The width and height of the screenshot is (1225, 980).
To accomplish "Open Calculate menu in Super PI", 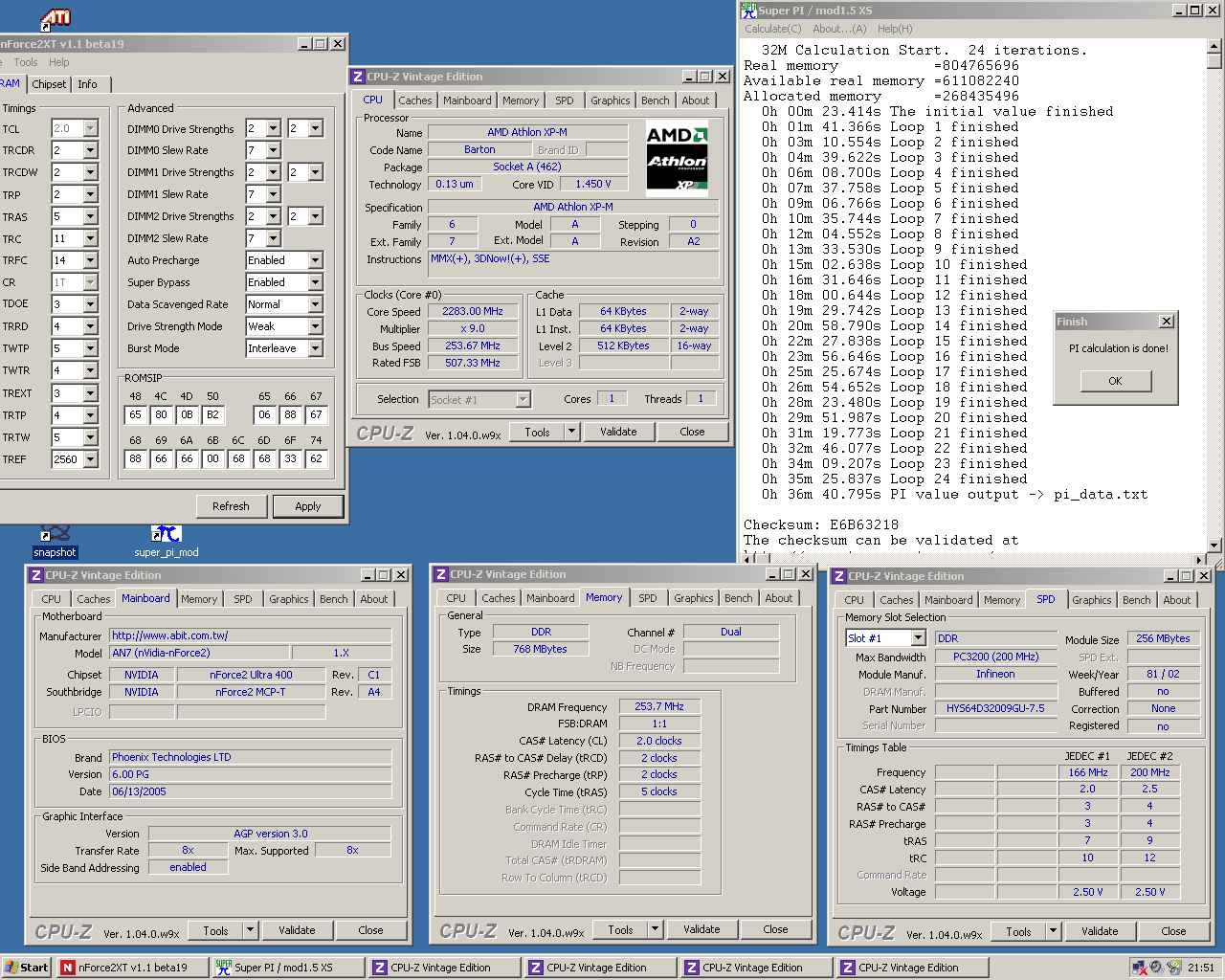I will click(773, 29).
